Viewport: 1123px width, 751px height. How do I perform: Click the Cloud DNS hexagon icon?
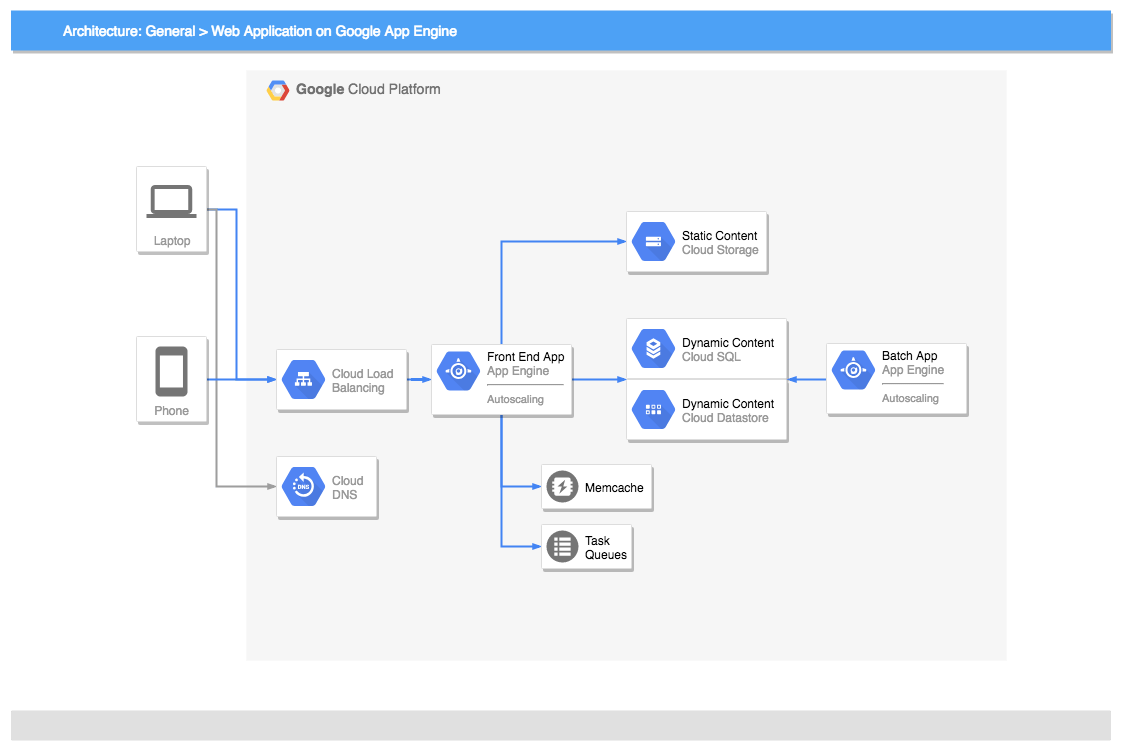pos(302,487)
